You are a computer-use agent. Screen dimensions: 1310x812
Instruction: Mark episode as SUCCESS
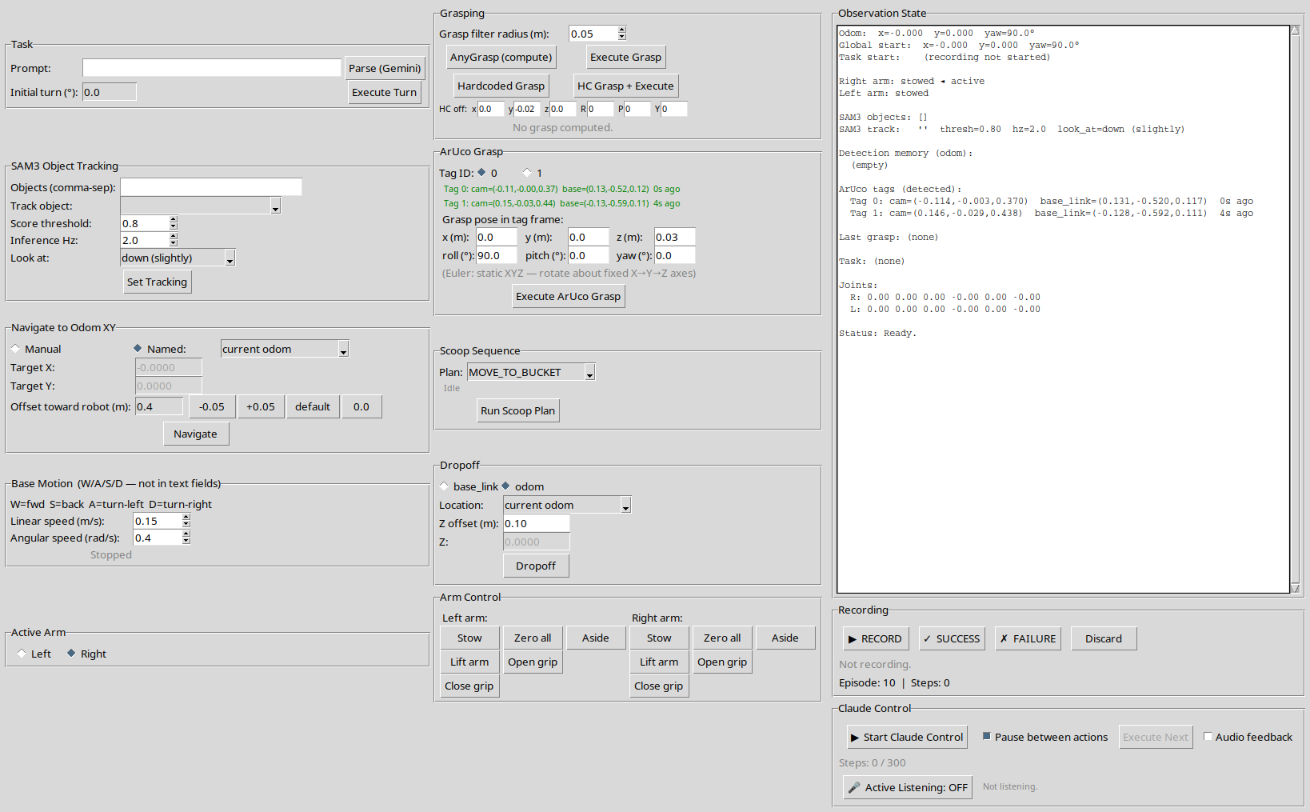(951, 638)
